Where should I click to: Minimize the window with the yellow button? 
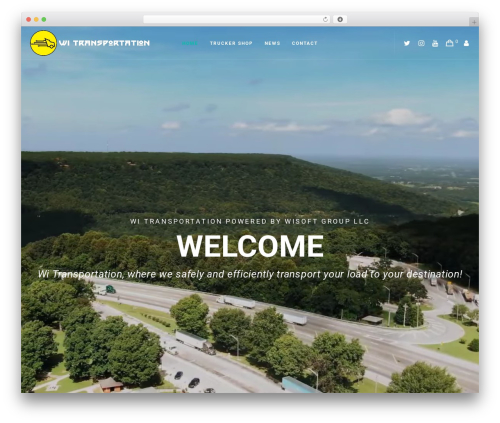click(36, 19)
